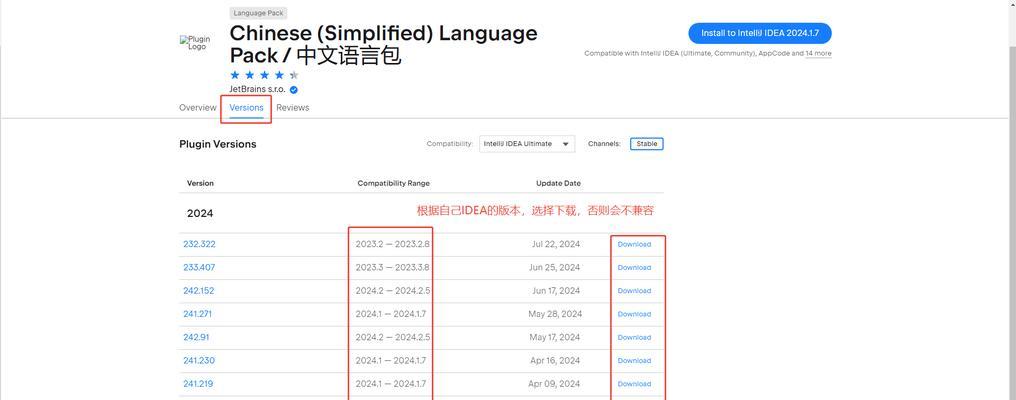Viewport: 1016px width, 400px height.
Task: Open version 233.407 link
Action: (x=200, y=268)
